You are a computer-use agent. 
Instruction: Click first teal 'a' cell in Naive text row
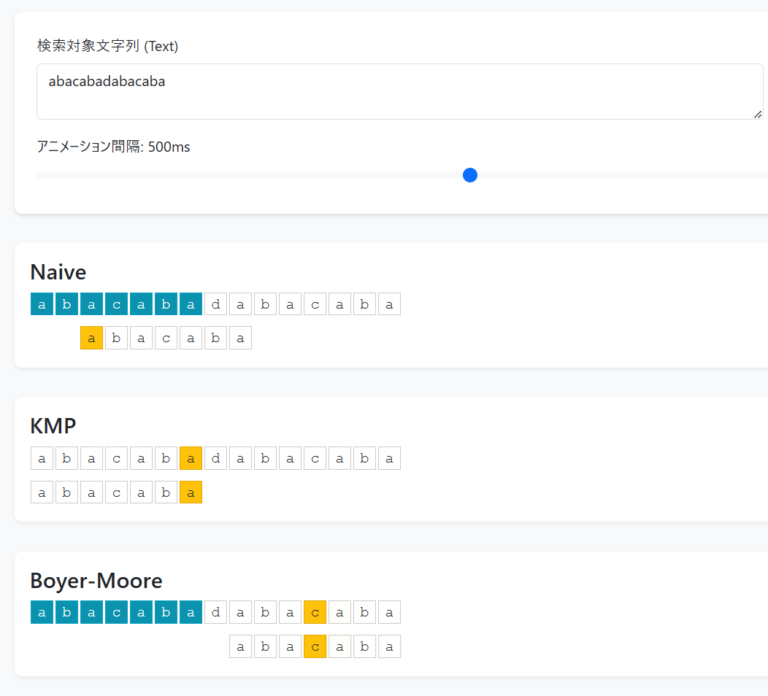pos(42,304)
